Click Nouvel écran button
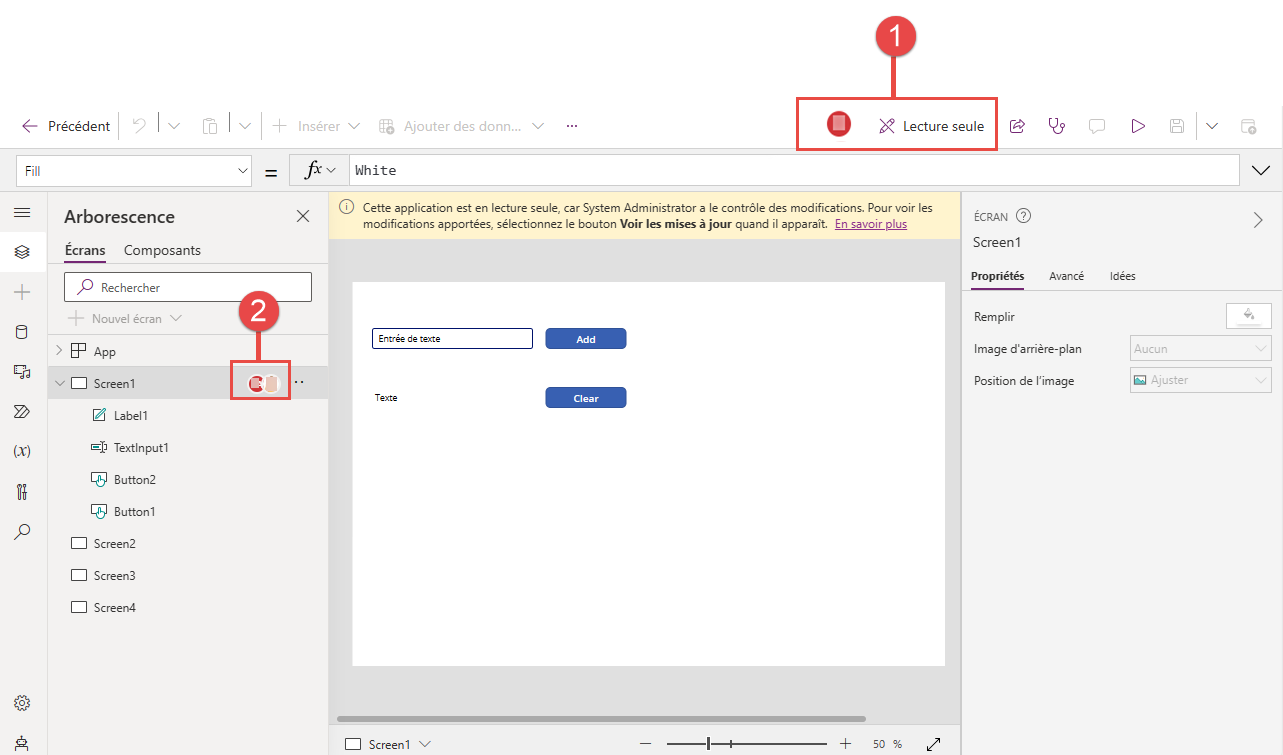 coord(126,318)
